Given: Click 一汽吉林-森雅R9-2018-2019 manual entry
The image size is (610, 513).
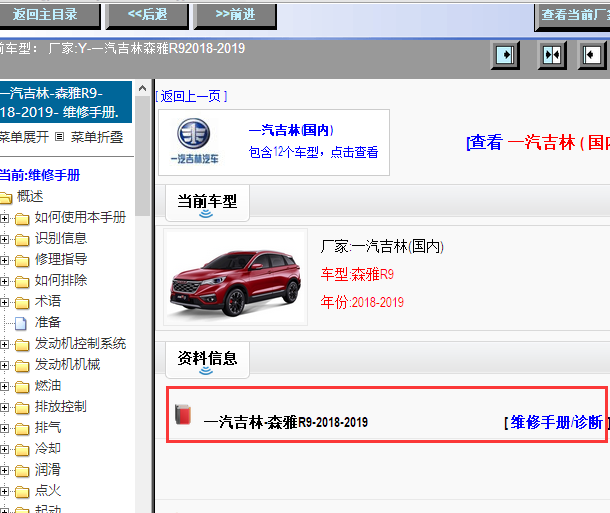Looking at the screenshot, I should pos(286,422).
